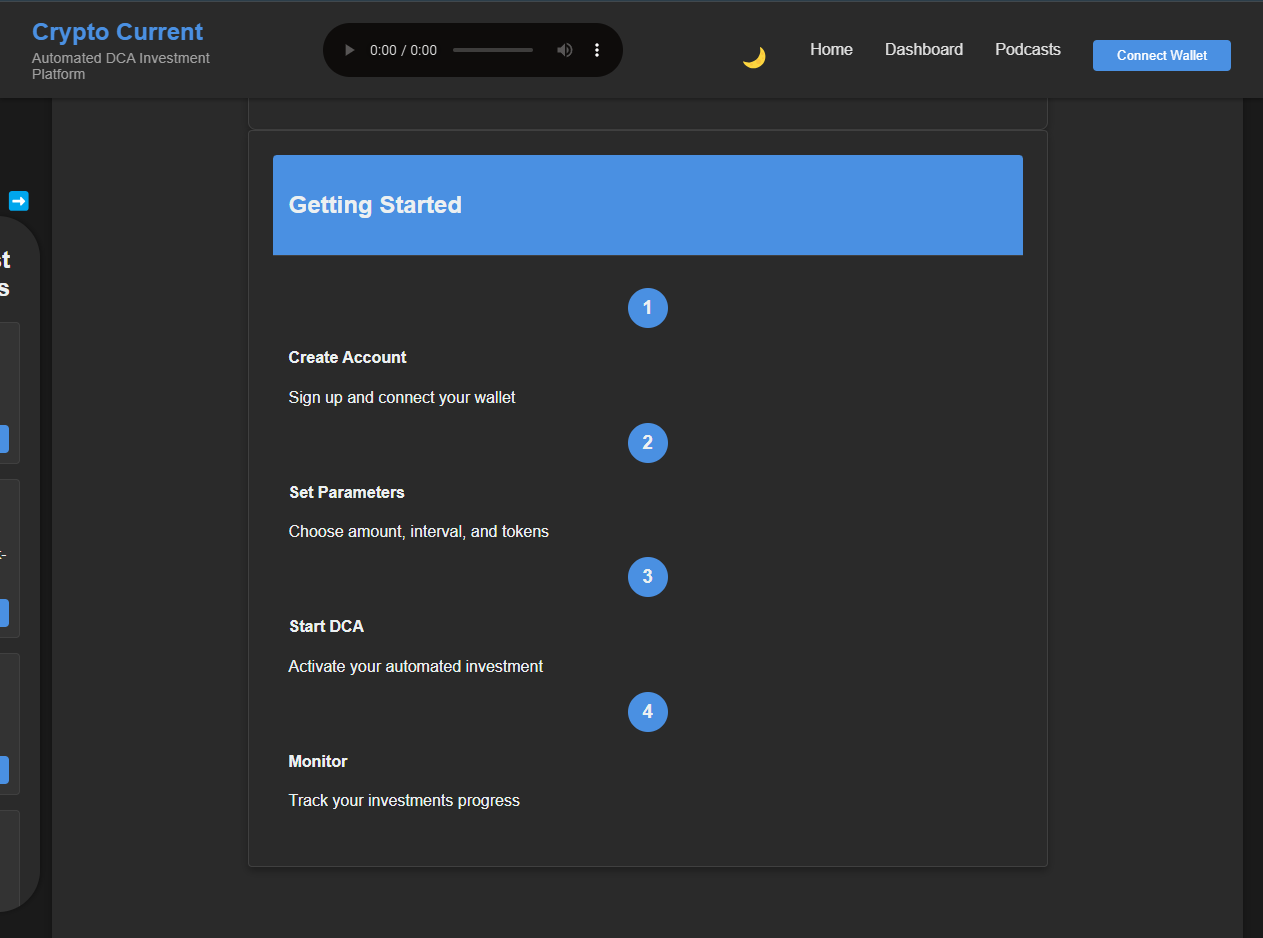Toggle dark mode with the moon icon
This screenshot has width=1263, height=938.
(754, 57)
